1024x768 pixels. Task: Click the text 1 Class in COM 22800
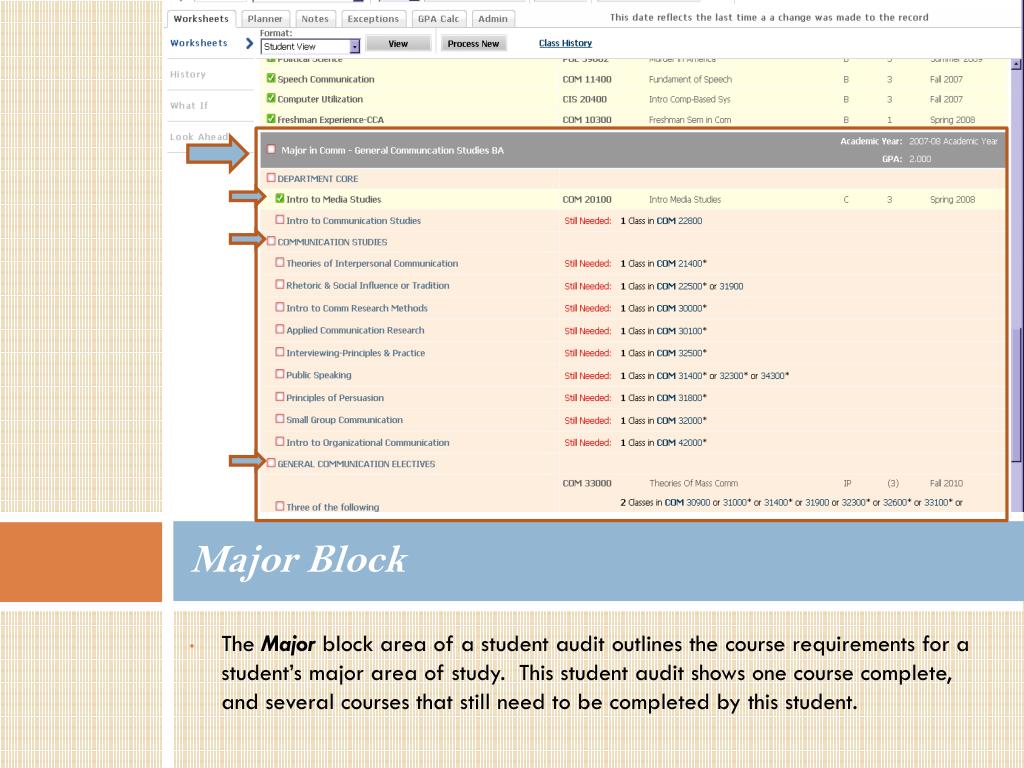pyautogui.click(x=661, y=221)
